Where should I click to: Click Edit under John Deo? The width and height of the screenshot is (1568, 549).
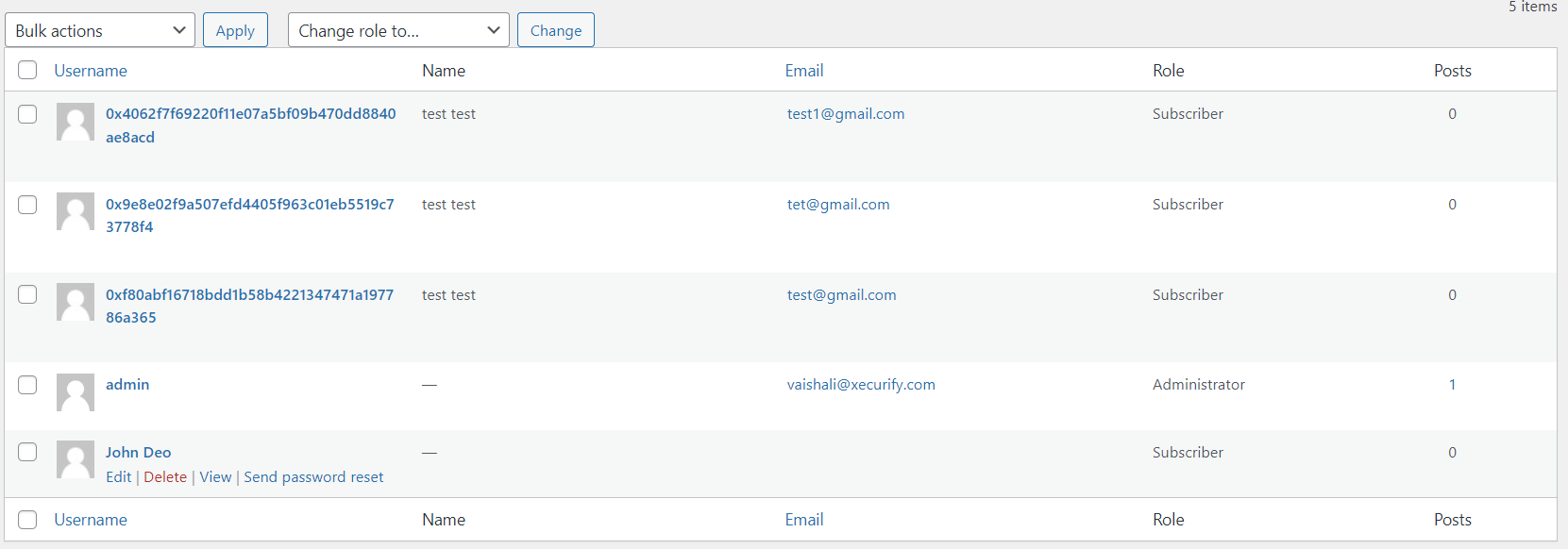coord(118,477)
